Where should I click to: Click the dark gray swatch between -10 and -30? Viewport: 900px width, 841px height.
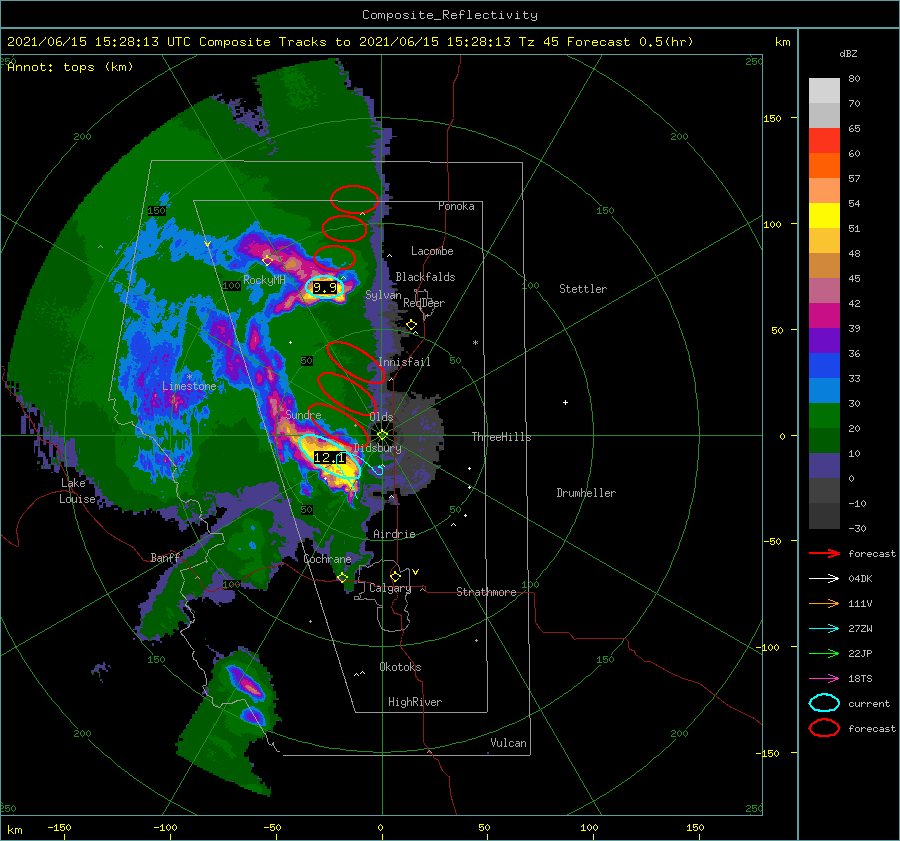[x=824, y=516]
